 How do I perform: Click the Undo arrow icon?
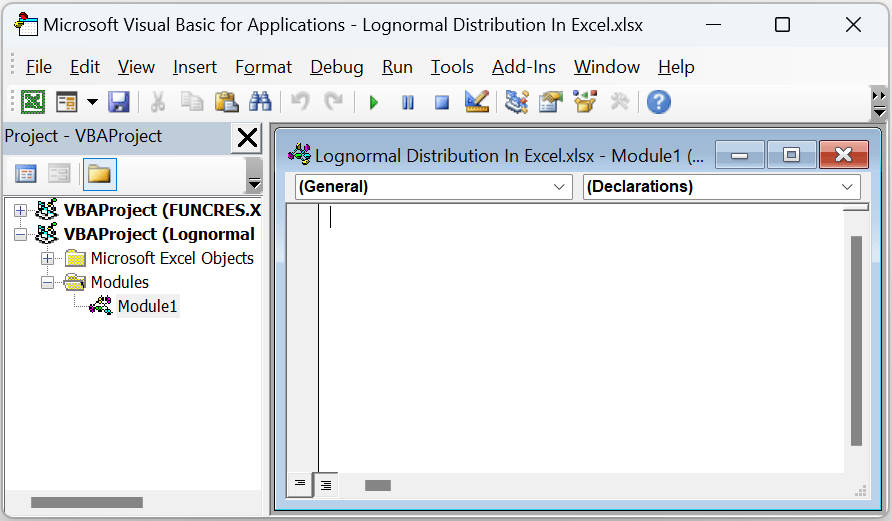tap(300, 102)
